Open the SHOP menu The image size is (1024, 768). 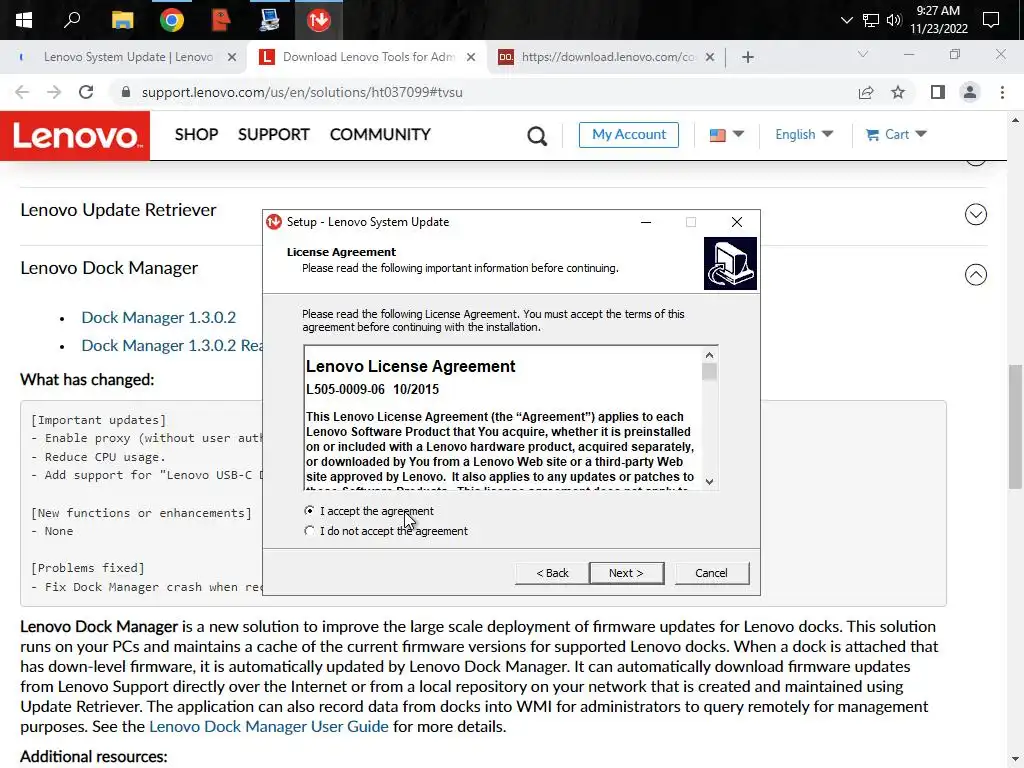(196, 135)
